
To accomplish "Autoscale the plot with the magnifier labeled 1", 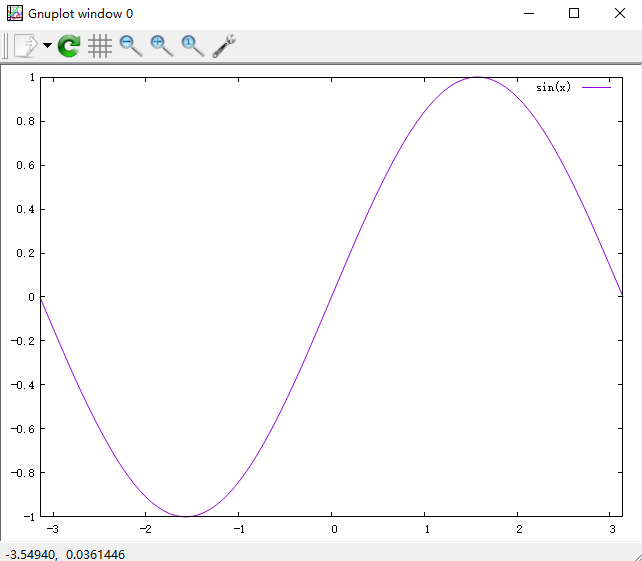I will pyautogui.click(x=192, y=45).
